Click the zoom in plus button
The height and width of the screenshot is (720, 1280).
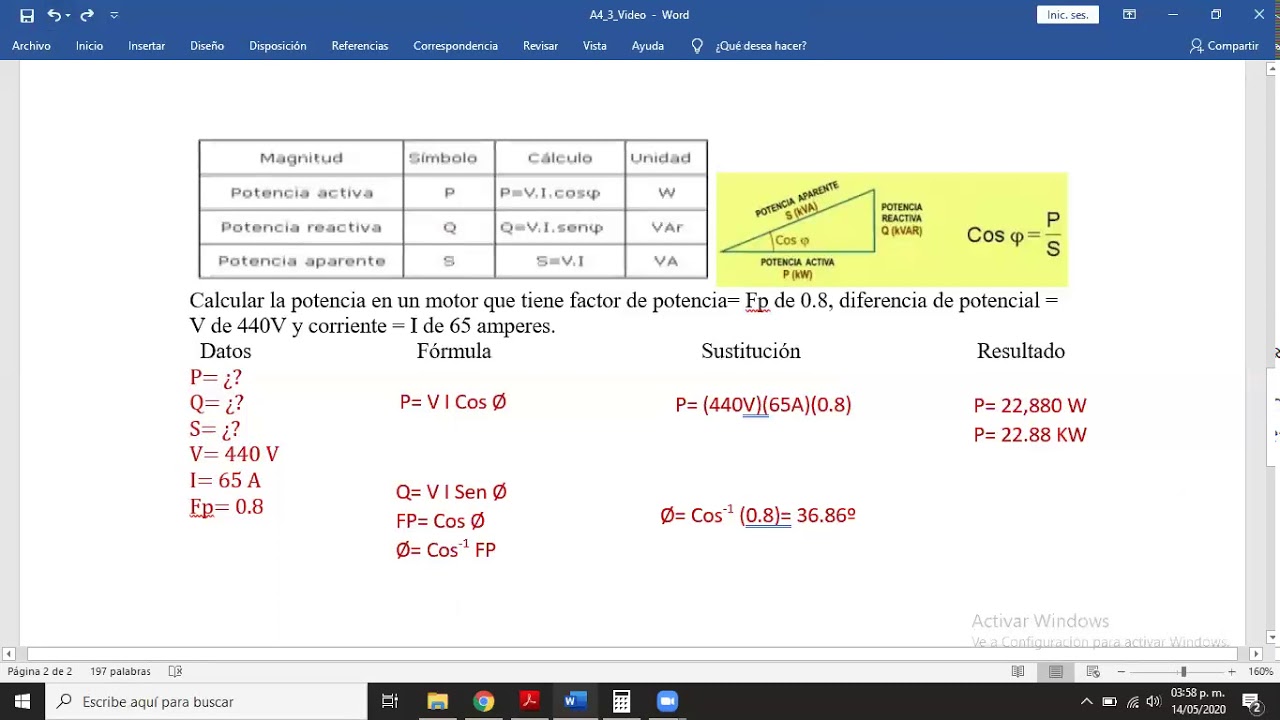(1231, 672)
